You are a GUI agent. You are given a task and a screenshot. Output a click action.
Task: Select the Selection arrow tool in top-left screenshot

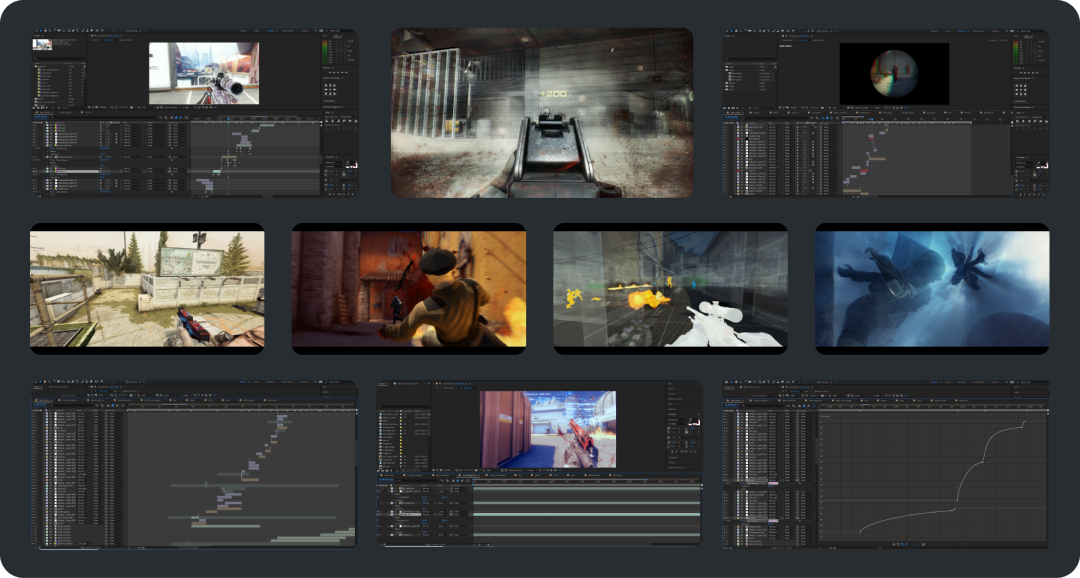pos(41,30)
